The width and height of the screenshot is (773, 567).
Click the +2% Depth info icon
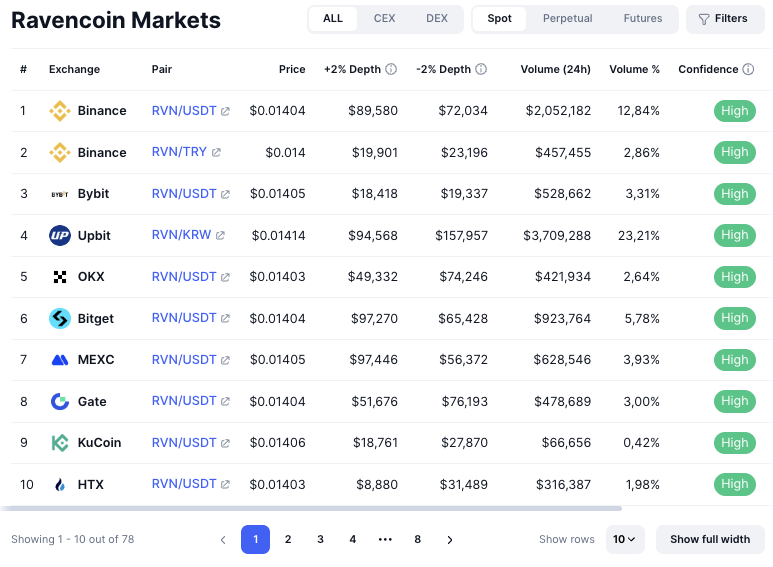[391, 70]
